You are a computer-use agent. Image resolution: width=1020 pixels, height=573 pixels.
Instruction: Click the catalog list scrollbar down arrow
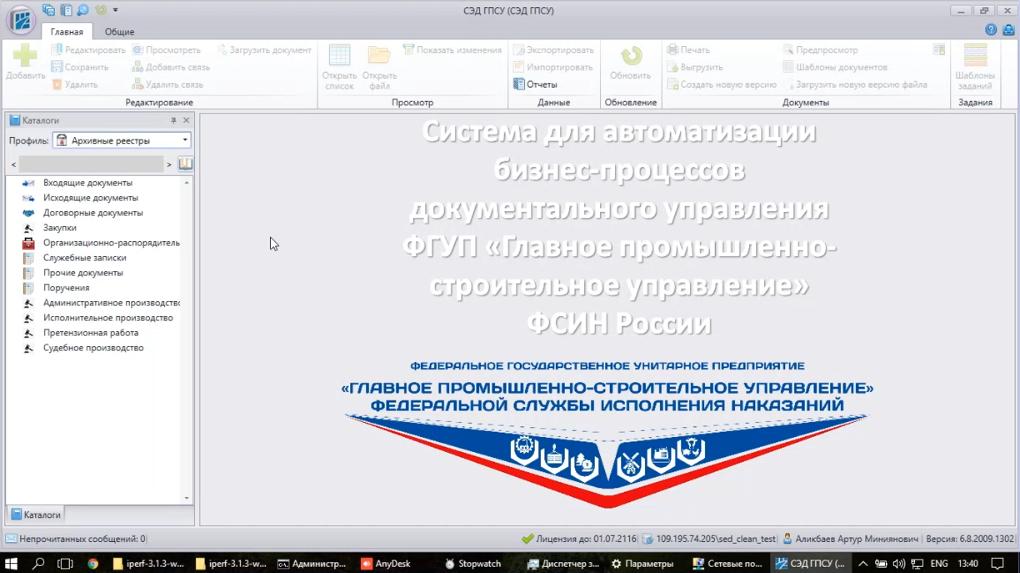point(187,498)
